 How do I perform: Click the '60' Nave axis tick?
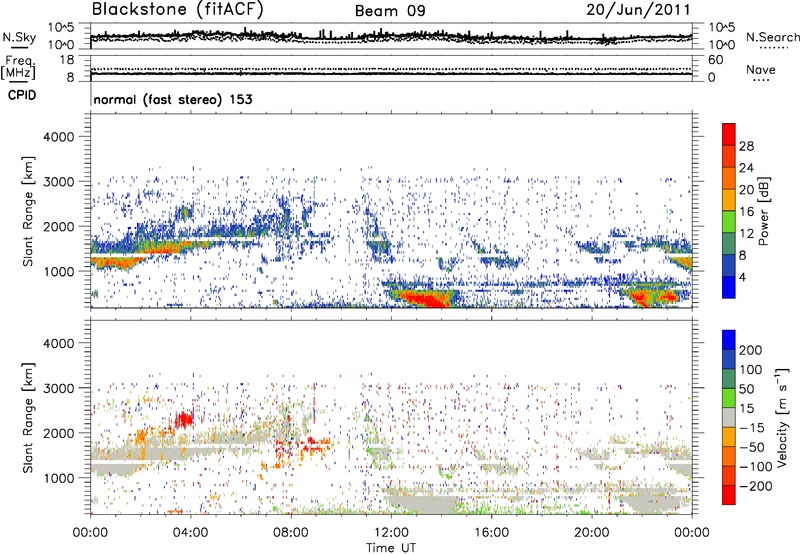(x=715, y=60)
